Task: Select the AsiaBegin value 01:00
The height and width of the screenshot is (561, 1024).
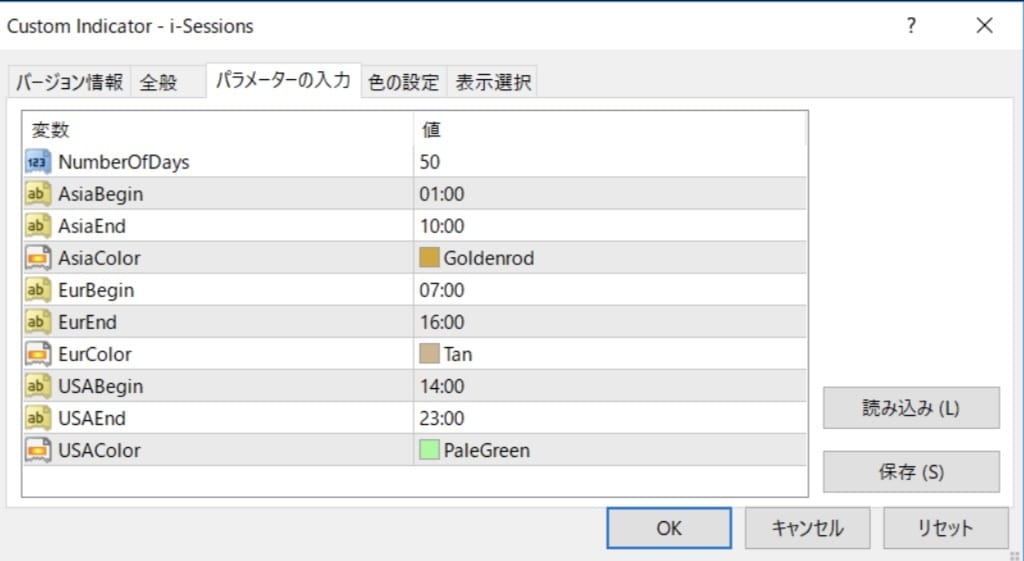Action: [x=442, y=194]
